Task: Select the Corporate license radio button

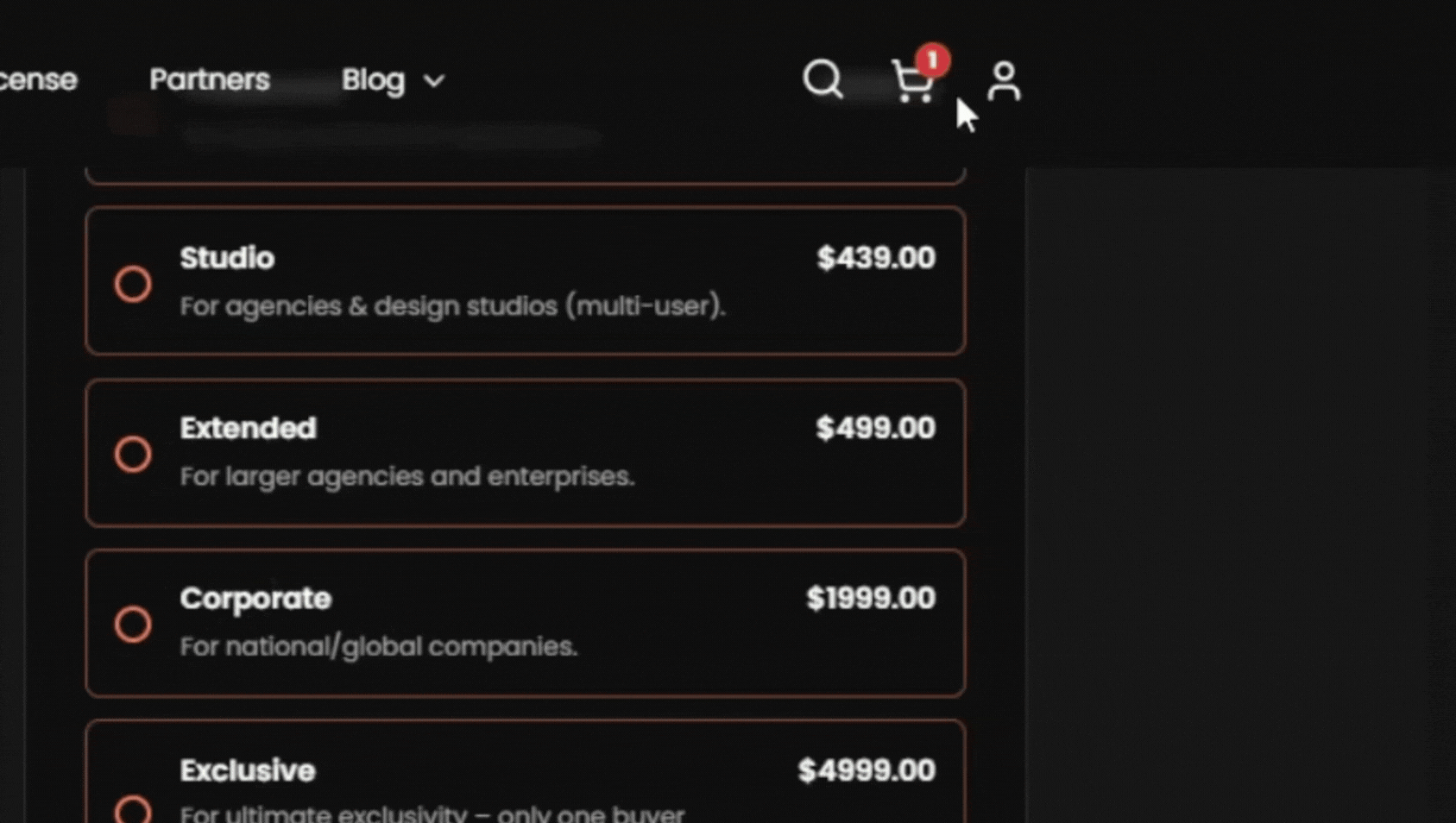Action: [x=133, y=624]
